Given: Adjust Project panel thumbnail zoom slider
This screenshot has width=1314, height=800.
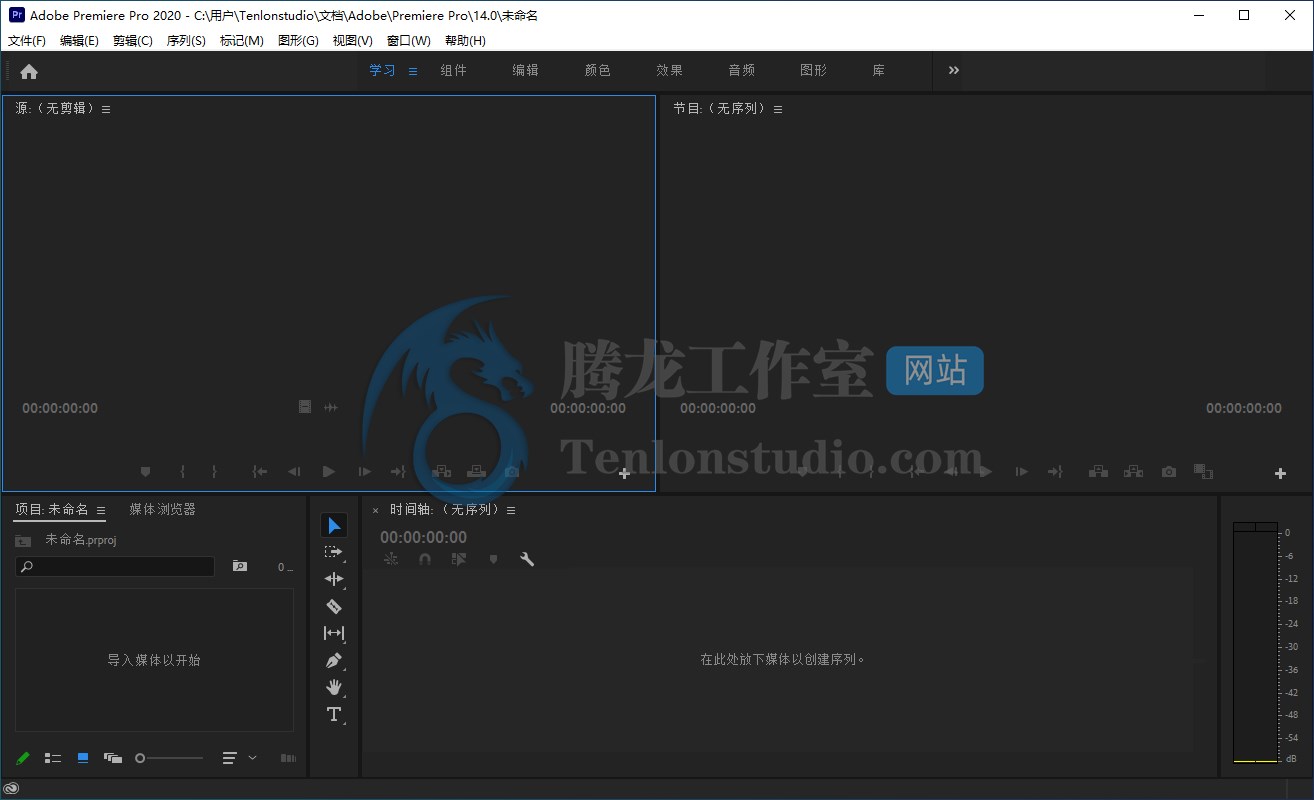Looking at the screenshot, I should (x=169, y=758).
